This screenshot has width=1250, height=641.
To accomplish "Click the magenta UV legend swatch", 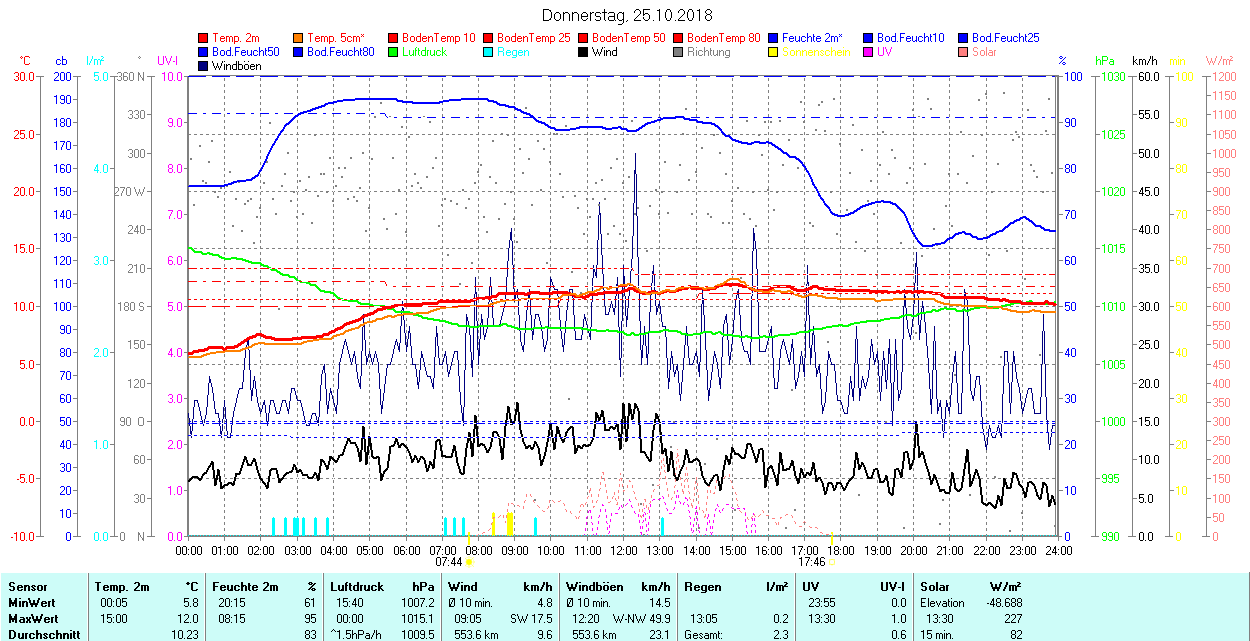I will click(869, 52).
